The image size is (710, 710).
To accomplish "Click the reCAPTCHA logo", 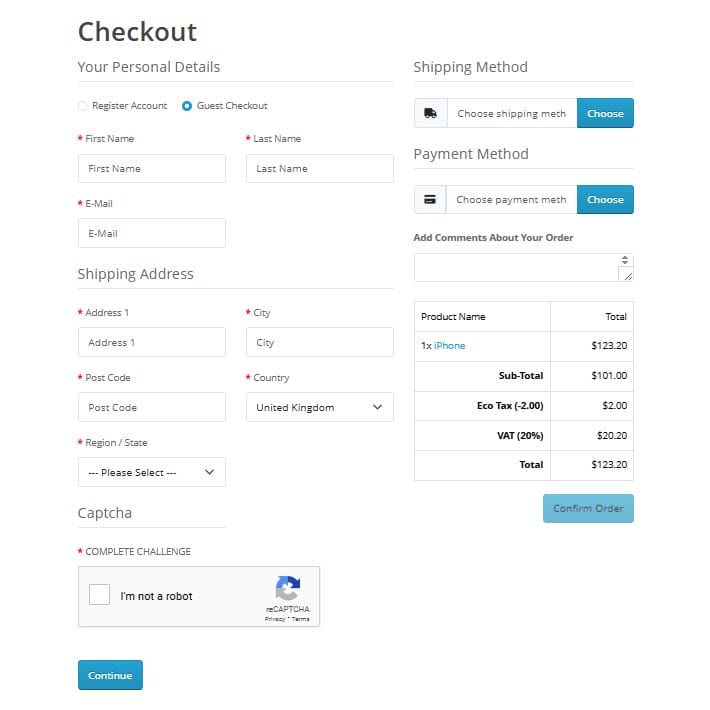I will click(288, 588).
